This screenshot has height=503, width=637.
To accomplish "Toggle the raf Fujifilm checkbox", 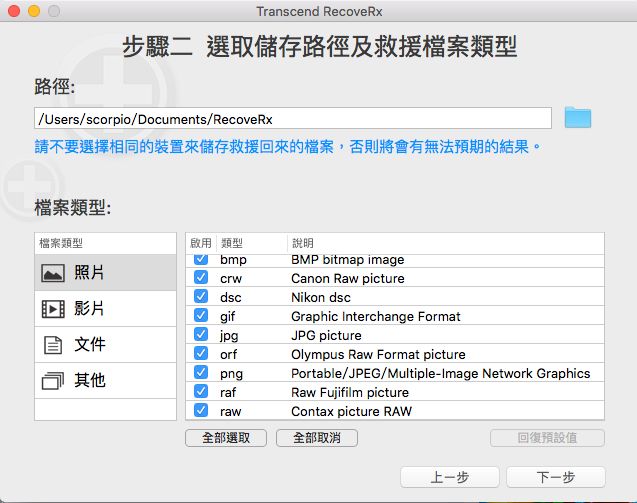I will [x=201, y=392].
